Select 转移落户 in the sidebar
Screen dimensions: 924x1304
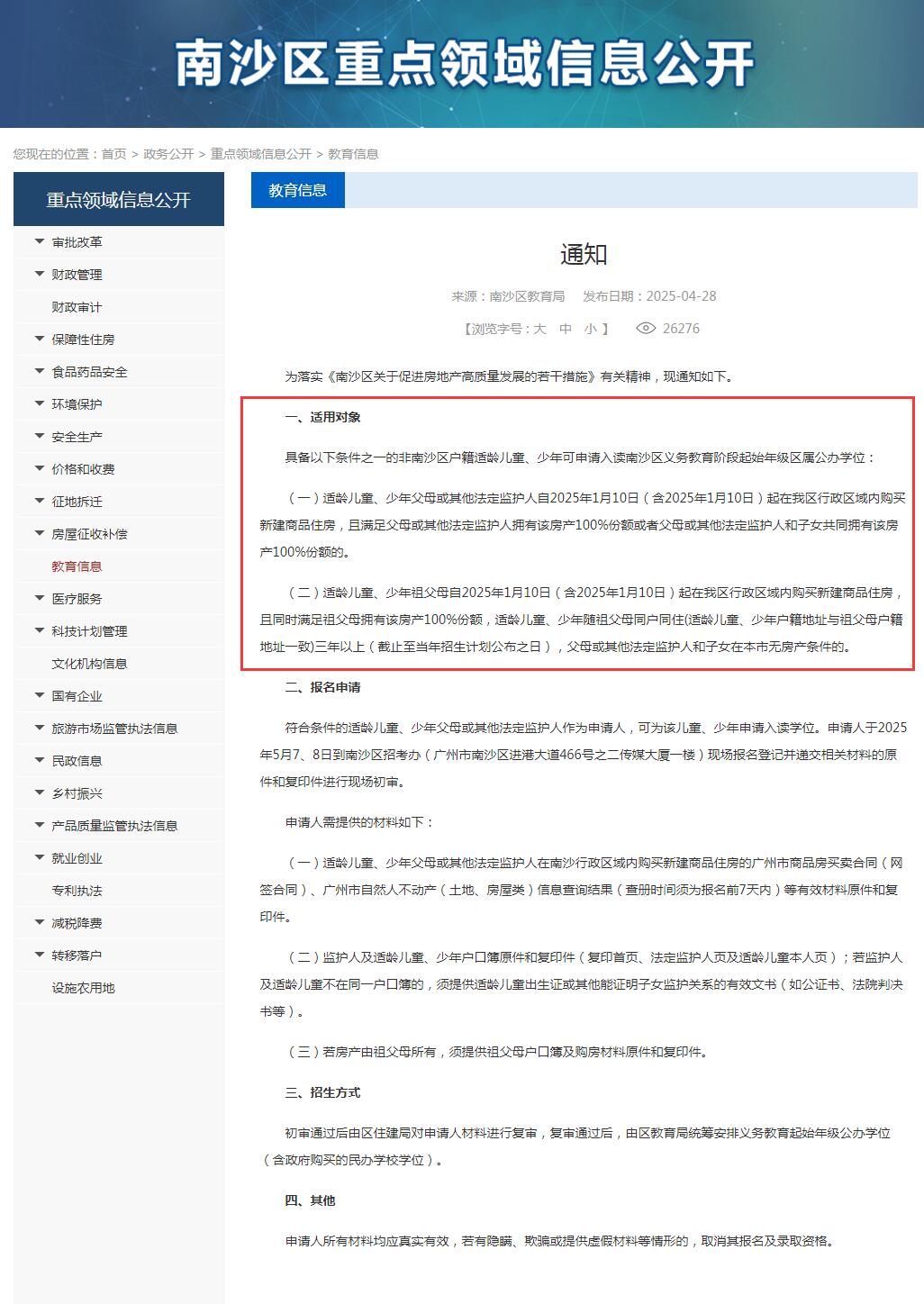click(77, 955)
